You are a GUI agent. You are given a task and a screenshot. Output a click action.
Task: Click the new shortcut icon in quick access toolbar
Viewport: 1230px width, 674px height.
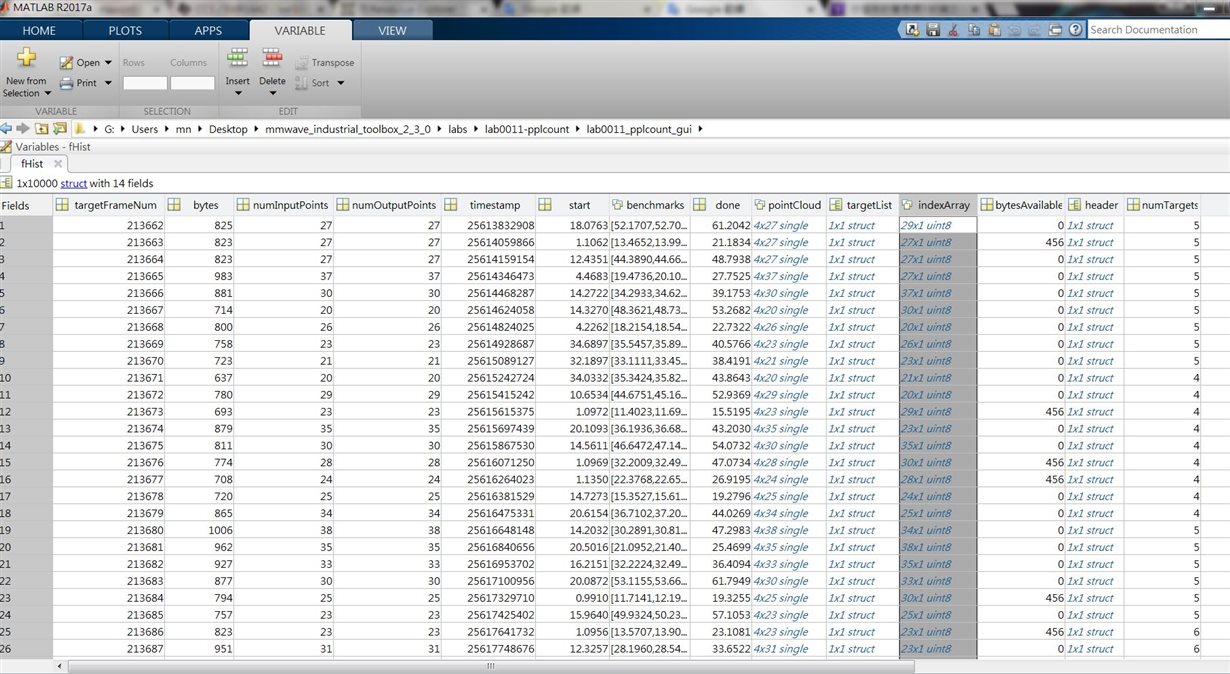tap(913, 30)
